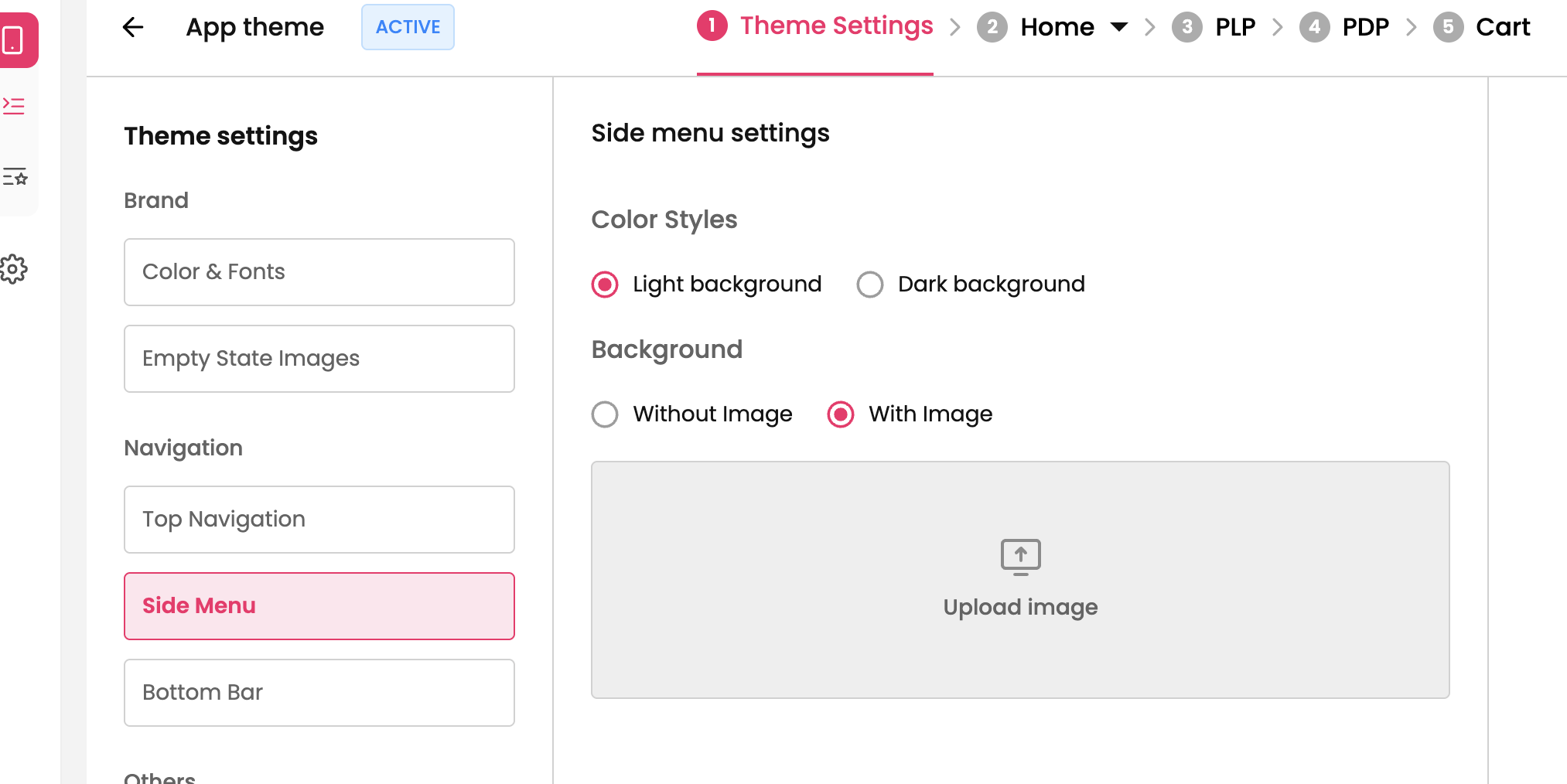
Task: Click step 5 Cart number badge
Action: pos(1448,28)
